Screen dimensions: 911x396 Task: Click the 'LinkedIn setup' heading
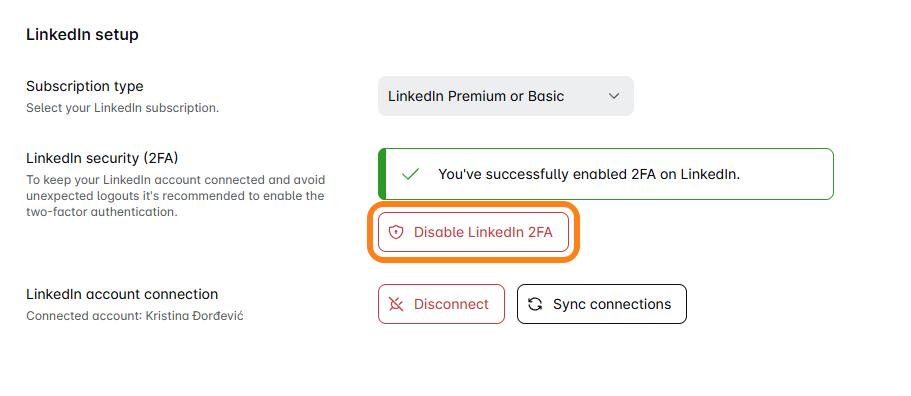[82, 34]
